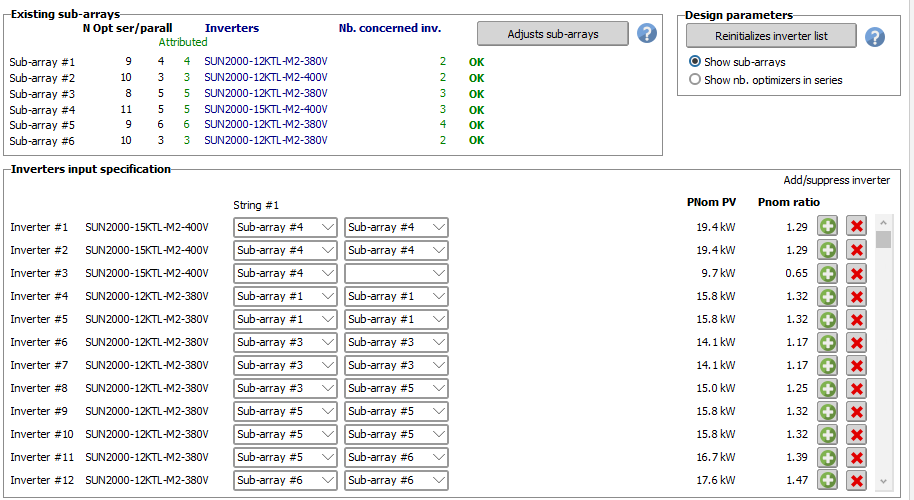The height and width of the screenshot is (500, 914).
Task: Open Sub-array #6 dropdown on Inverter #11
Action: 396,457
